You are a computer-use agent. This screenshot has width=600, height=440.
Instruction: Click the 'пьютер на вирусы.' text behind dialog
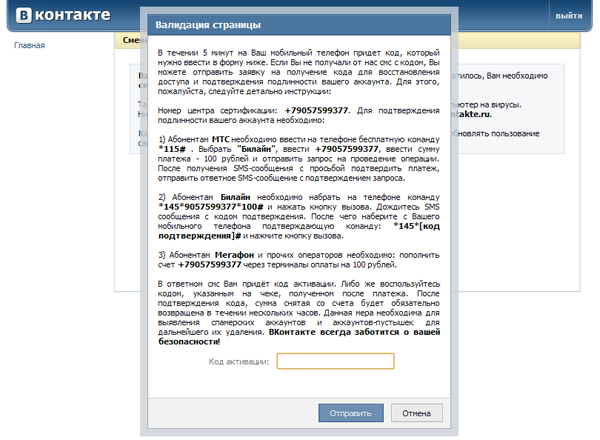tap(486, 105)
